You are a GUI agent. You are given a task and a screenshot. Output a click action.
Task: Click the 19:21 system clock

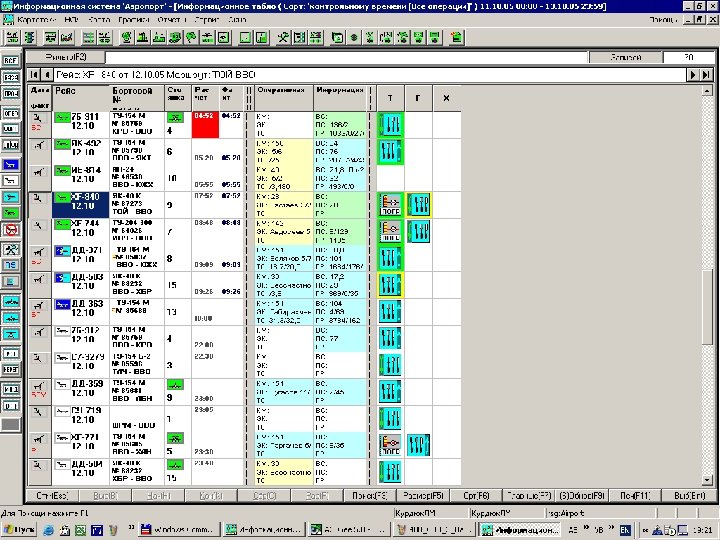[x=703, y=530]
